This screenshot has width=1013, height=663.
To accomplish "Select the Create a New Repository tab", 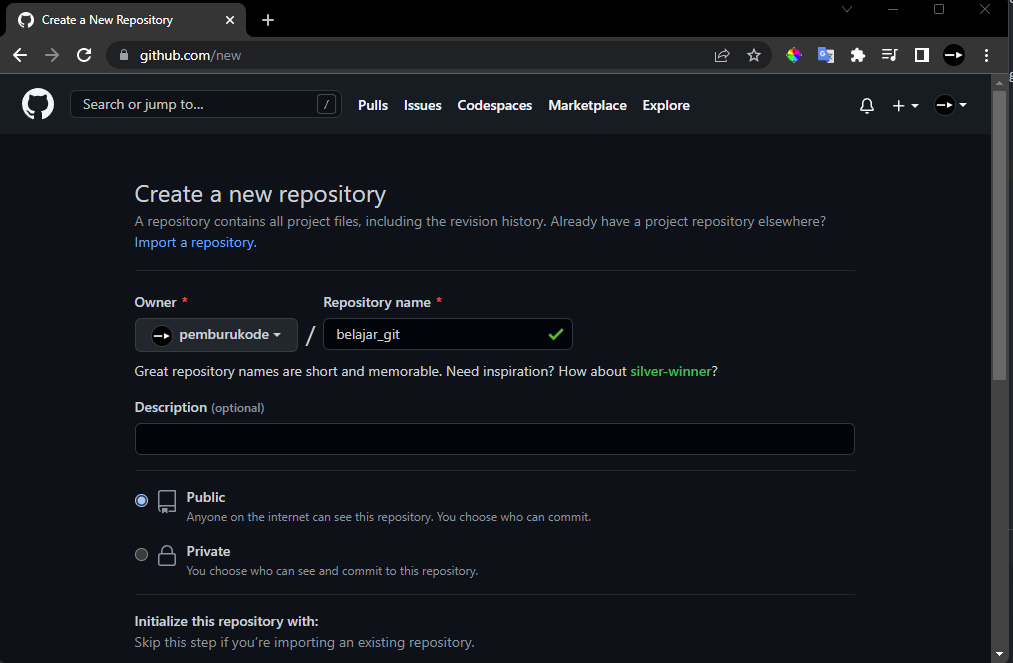I will [126, 20].
